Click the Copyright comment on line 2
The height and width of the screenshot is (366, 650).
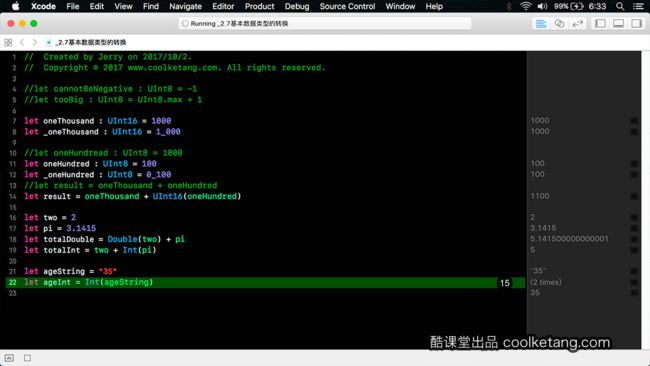pyautogui.click(x=175, y=68)
